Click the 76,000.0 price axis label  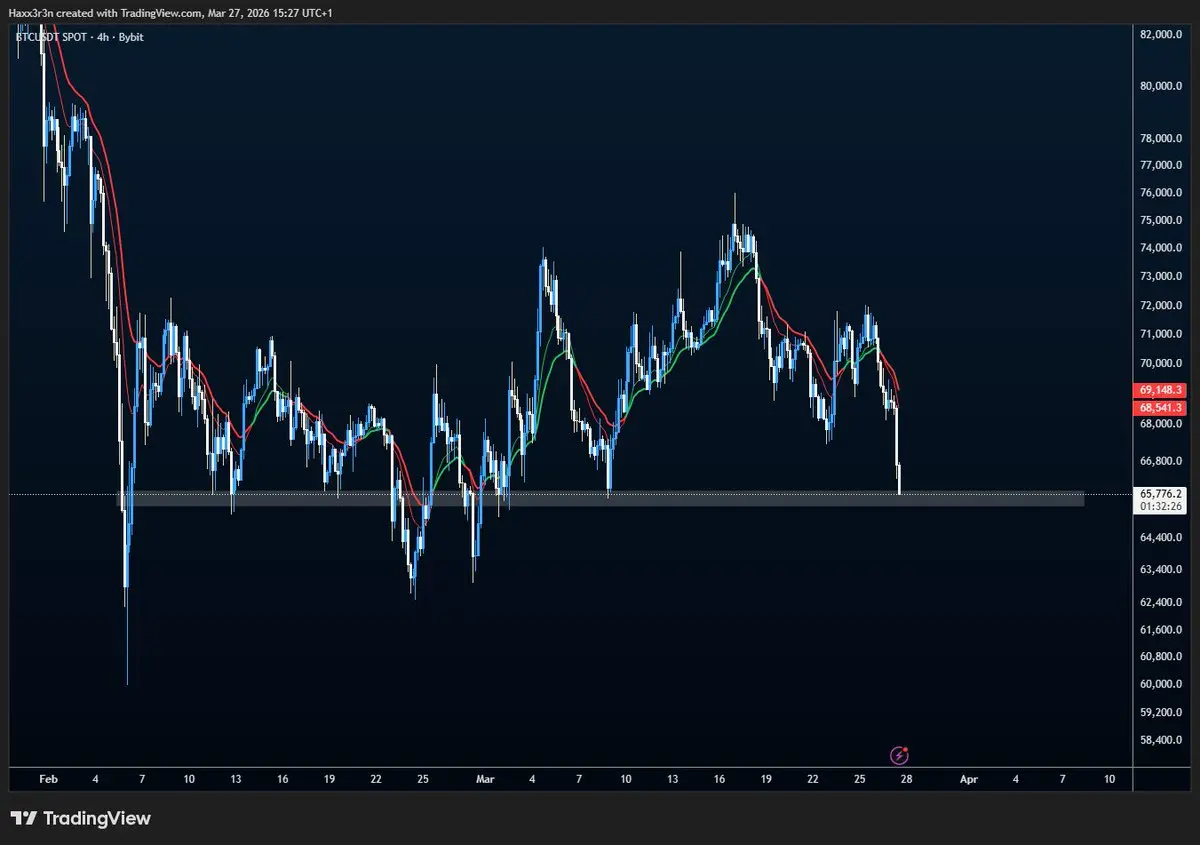[1160, 193]
